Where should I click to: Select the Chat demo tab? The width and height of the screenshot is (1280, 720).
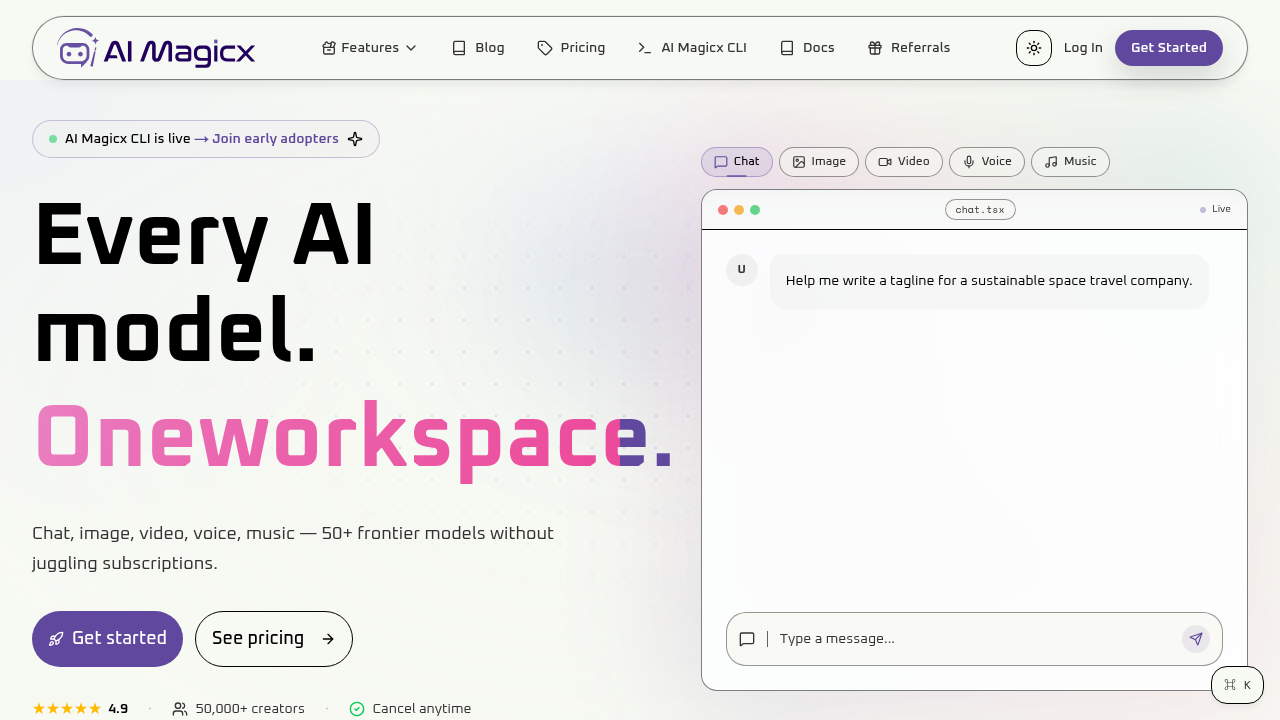[x=737, y=162]
